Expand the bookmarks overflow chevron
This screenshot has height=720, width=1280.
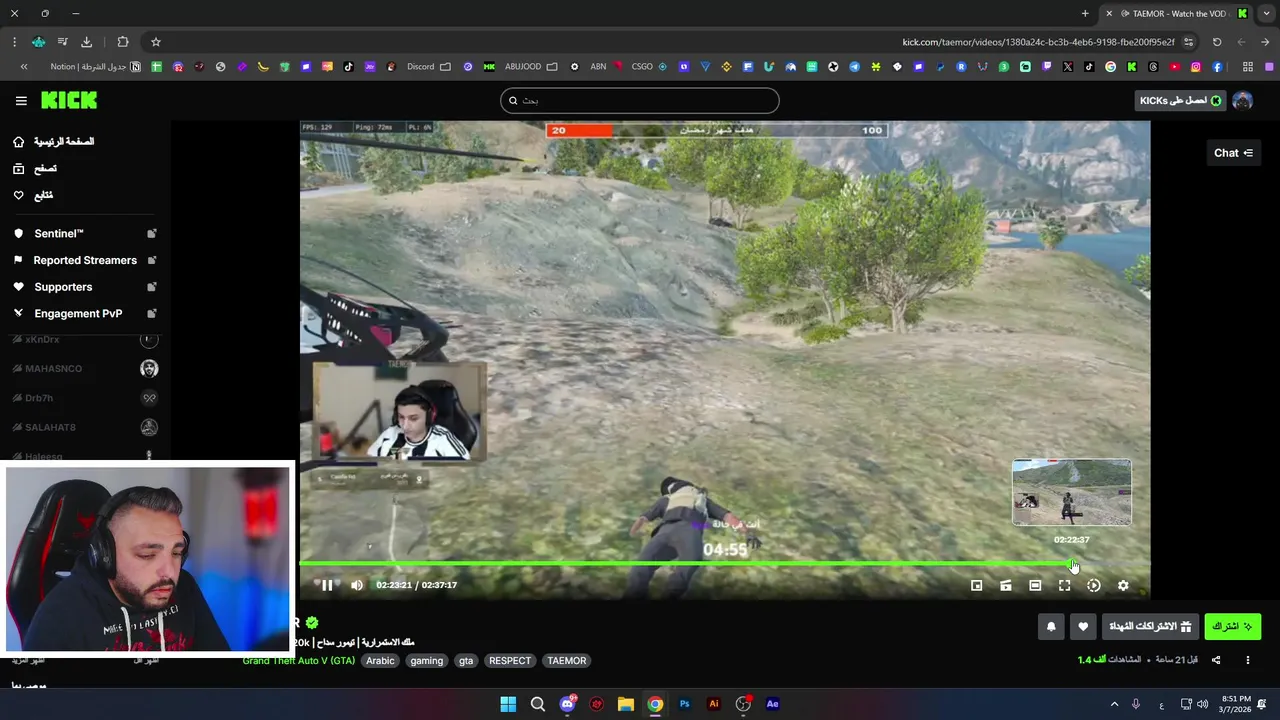[x=24, y=67]
